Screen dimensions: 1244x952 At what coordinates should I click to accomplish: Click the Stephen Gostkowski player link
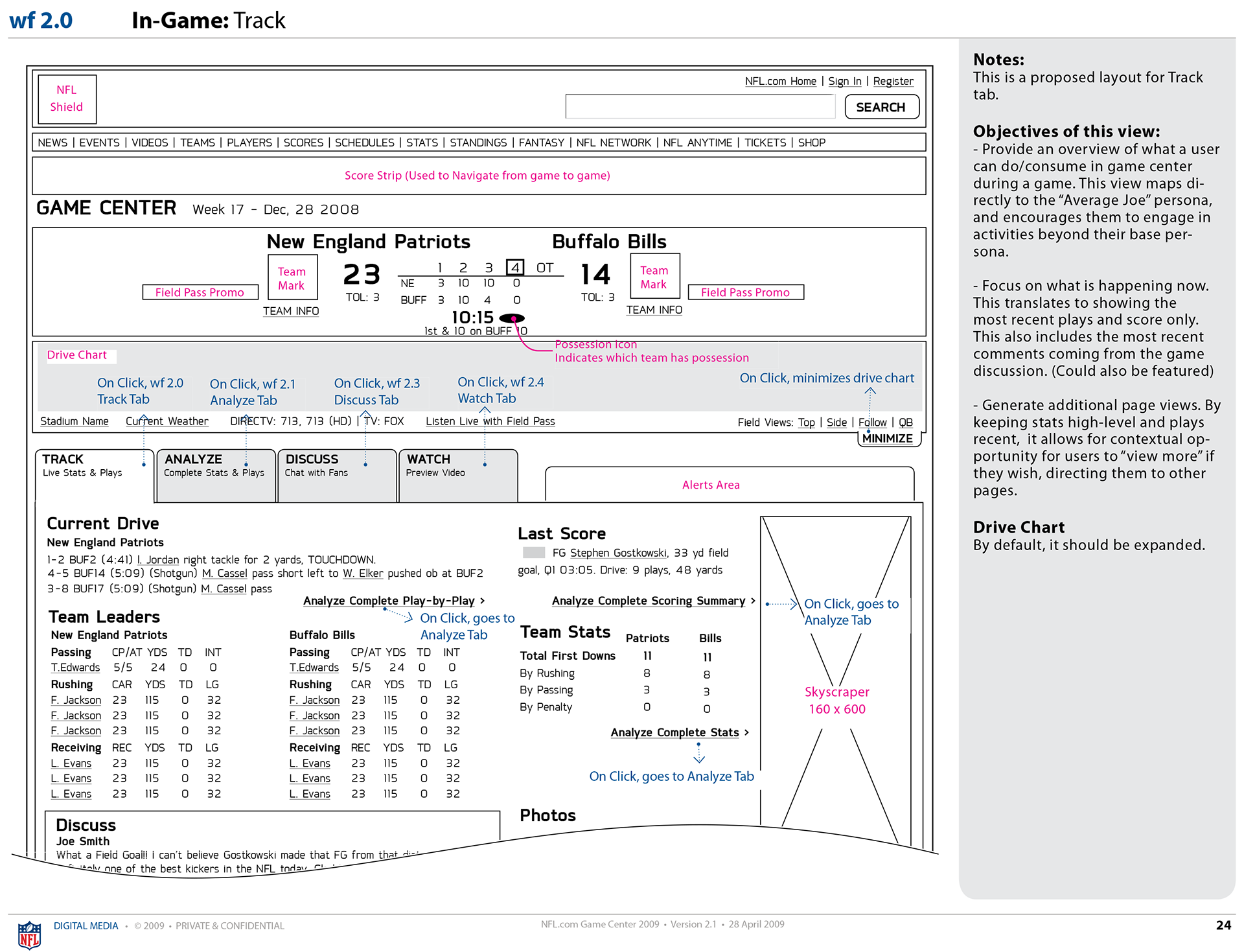tap(618, 553)
